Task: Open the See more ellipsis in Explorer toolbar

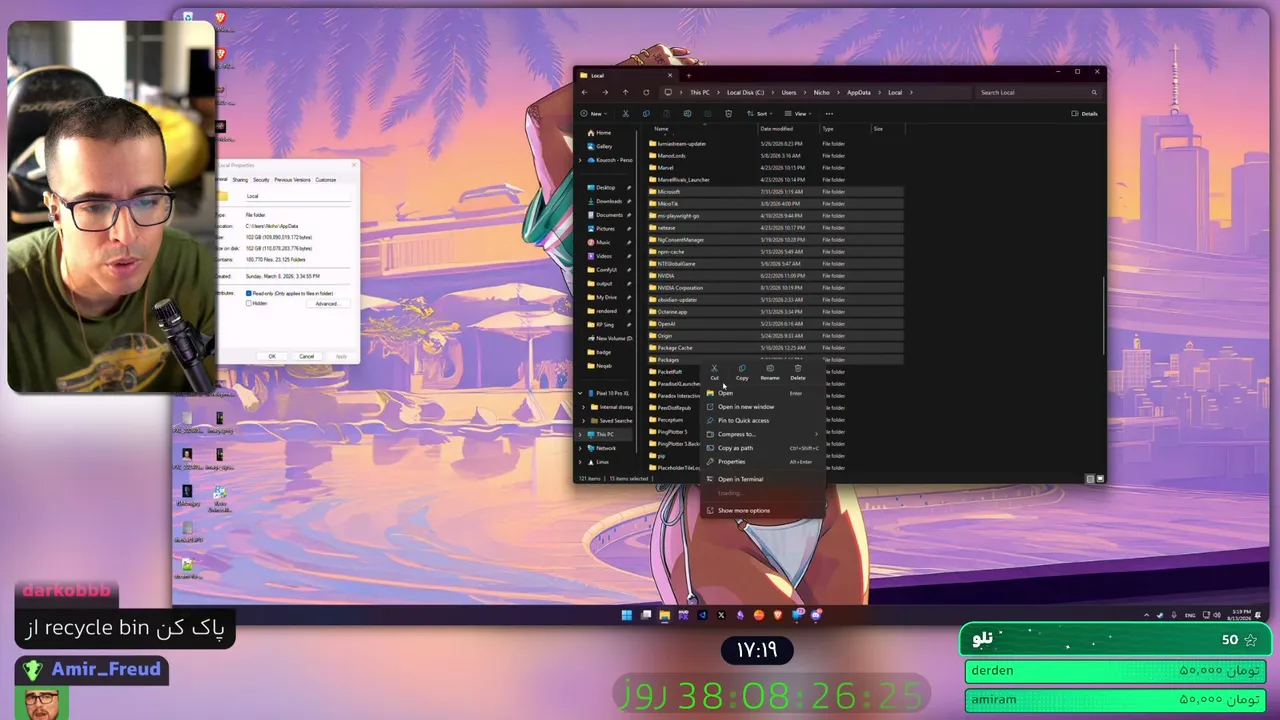Action: coord(829,113)
